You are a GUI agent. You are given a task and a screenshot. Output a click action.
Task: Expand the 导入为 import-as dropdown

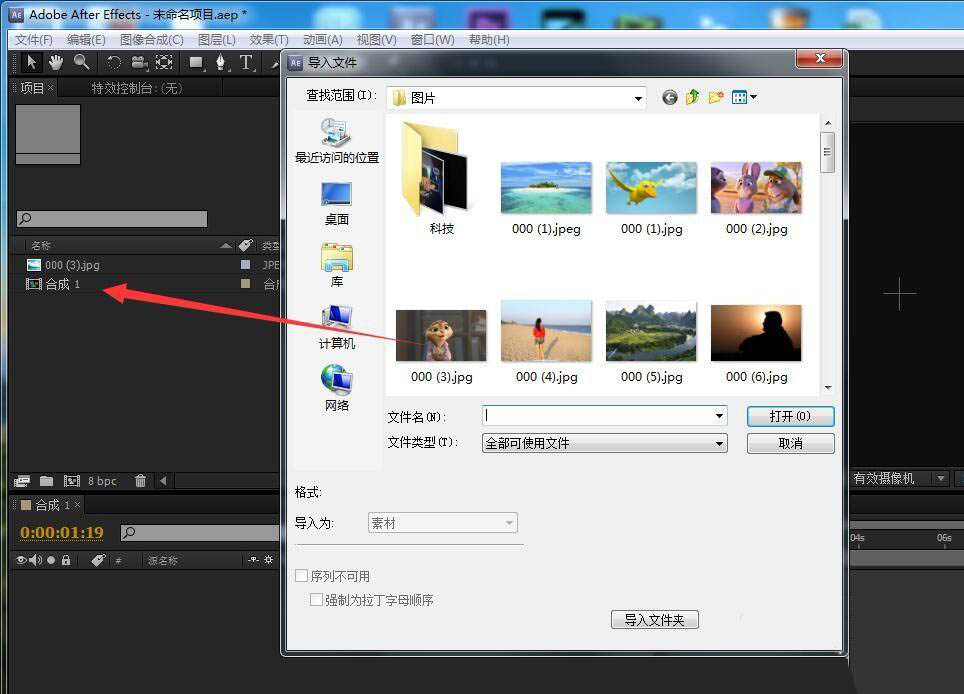(510, 522)
